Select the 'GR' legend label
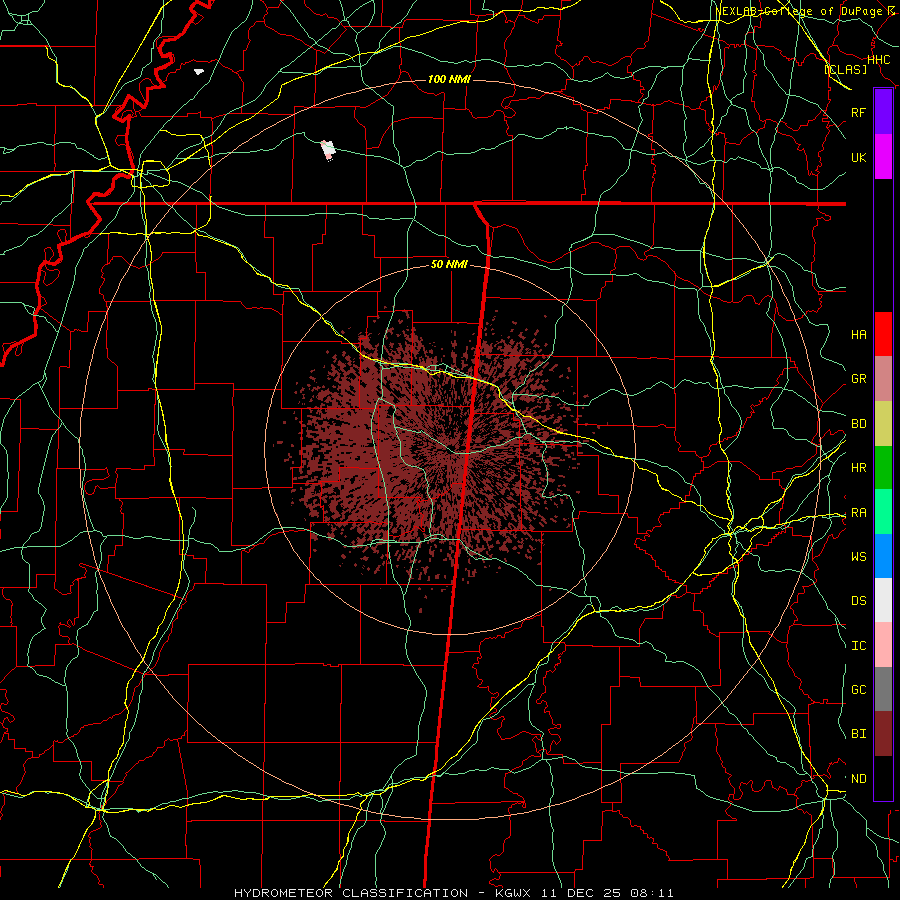Viewport: 900px width, 900px height. (858, 379)
